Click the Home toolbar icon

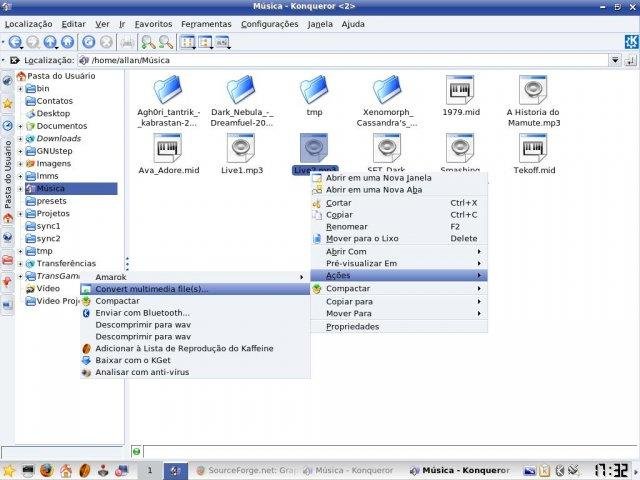tap(67, 42)
